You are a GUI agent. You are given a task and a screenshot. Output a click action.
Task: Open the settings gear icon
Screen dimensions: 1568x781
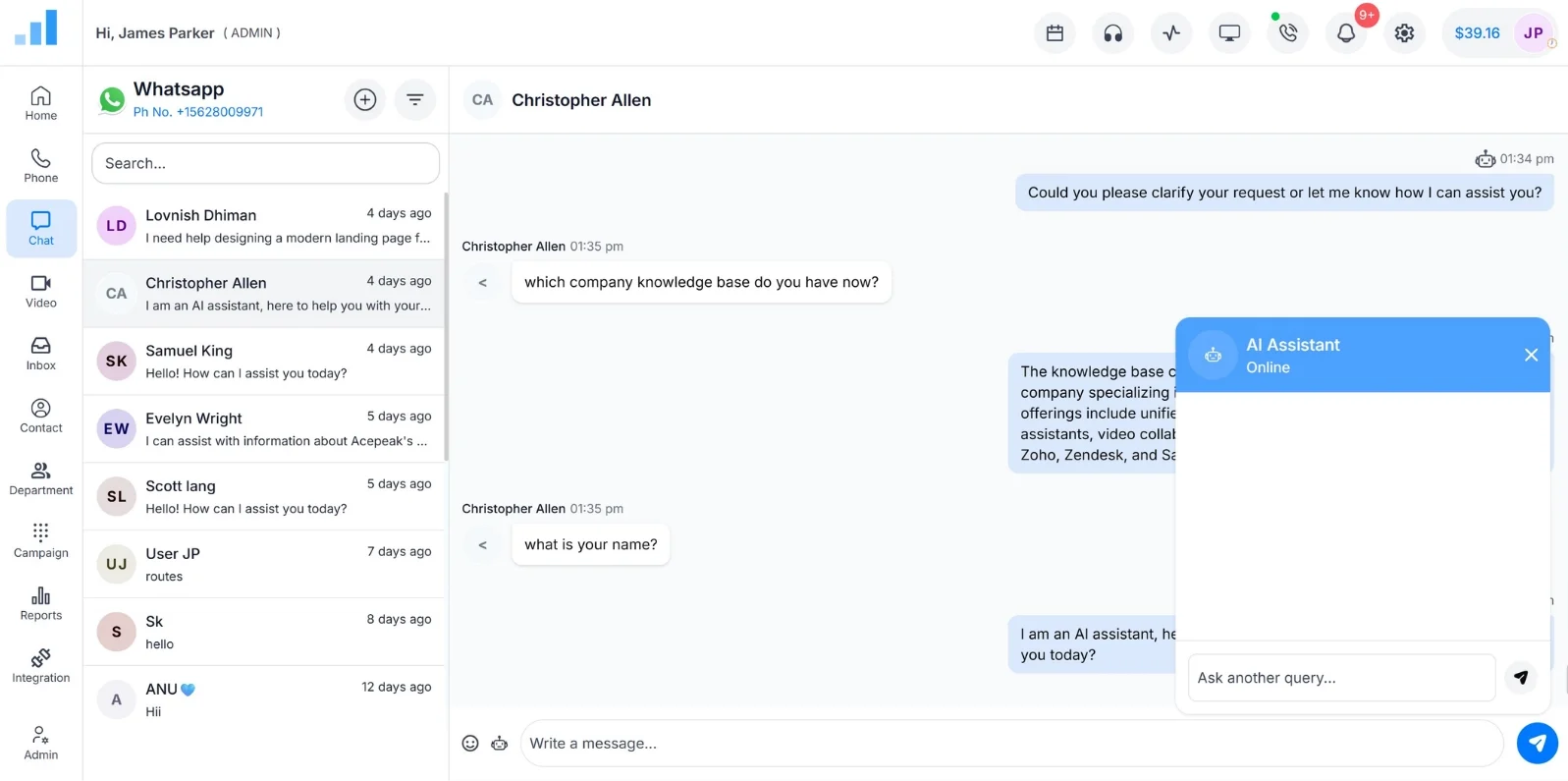coord(1405,33)
